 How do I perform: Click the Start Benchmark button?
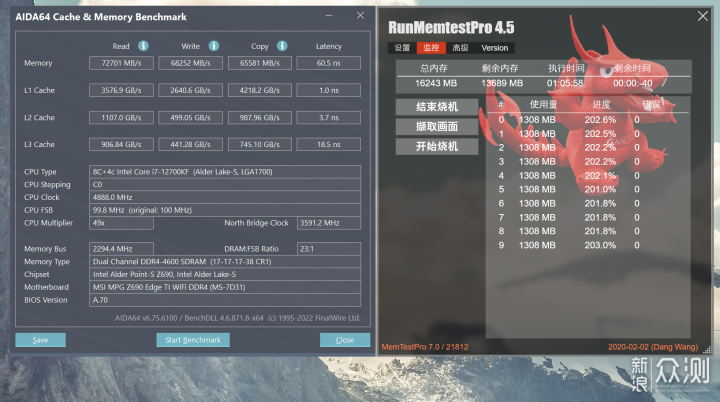tap(193, 340)
